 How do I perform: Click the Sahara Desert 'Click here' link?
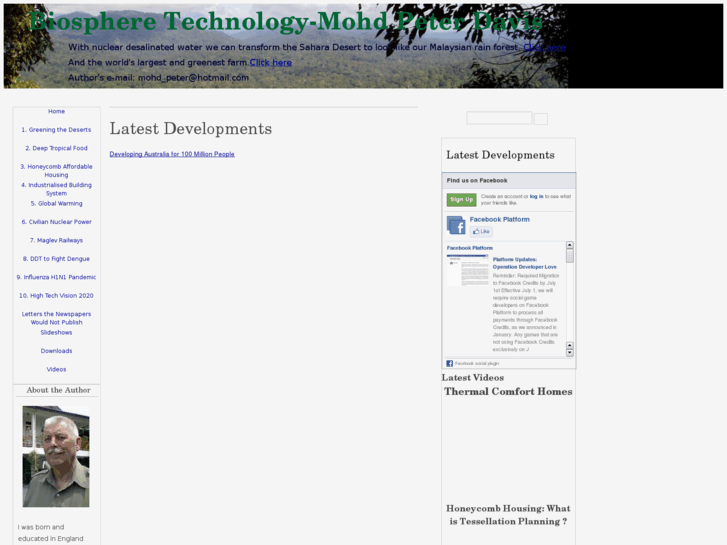pyautogui.click(x=544, y=47)
